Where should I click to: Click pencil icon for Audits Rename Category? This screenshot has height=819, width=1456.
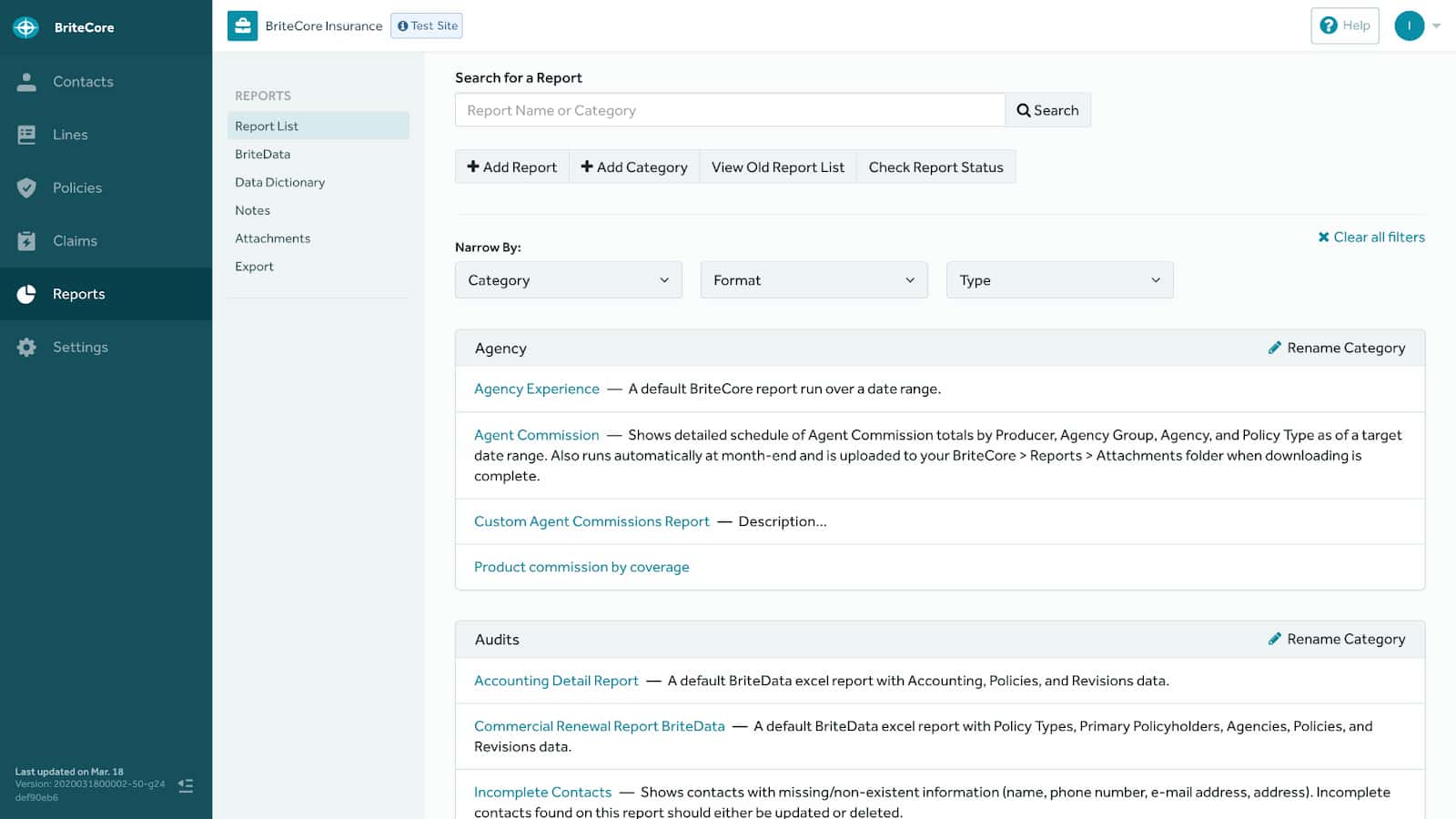(1275, 639)
